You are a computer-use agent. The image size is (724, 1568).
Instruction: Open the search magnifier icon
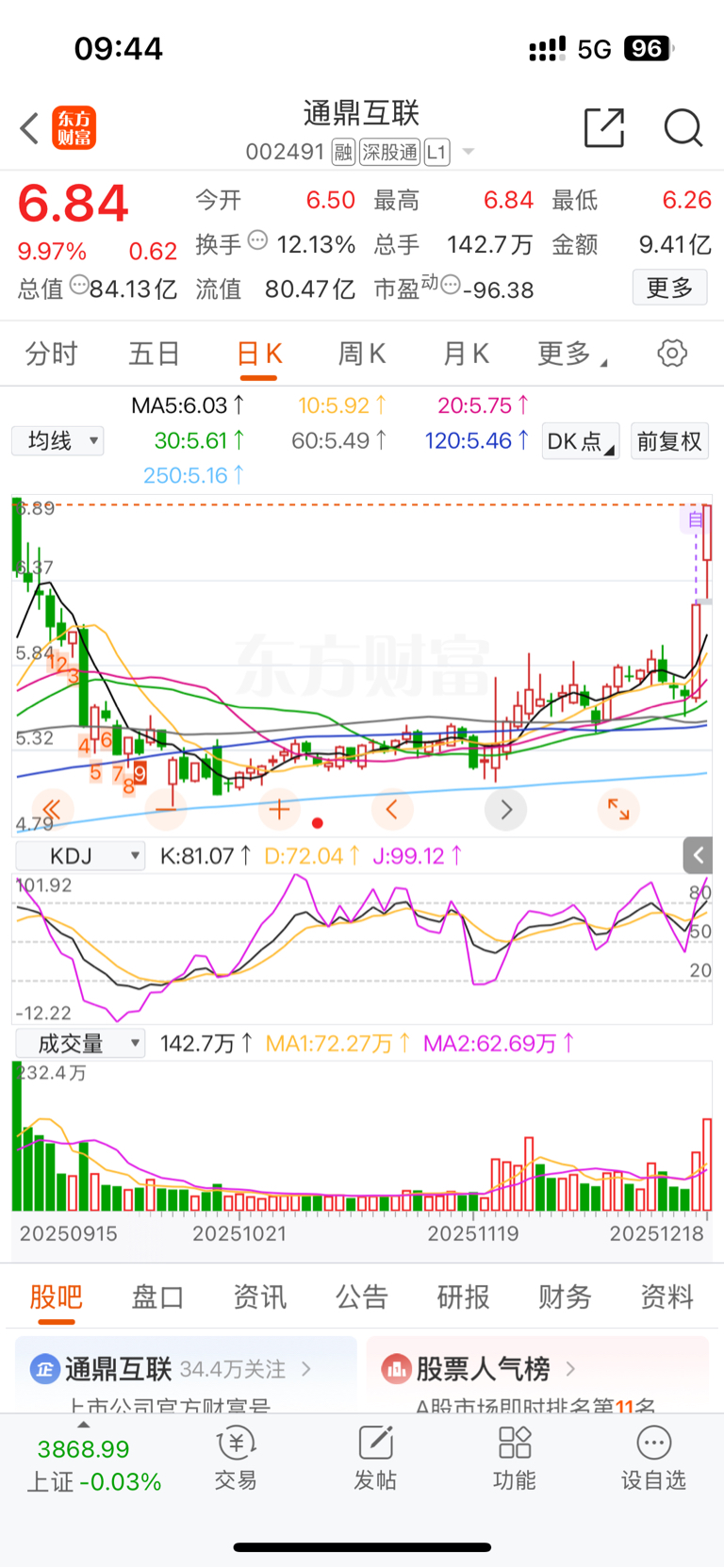683,127
